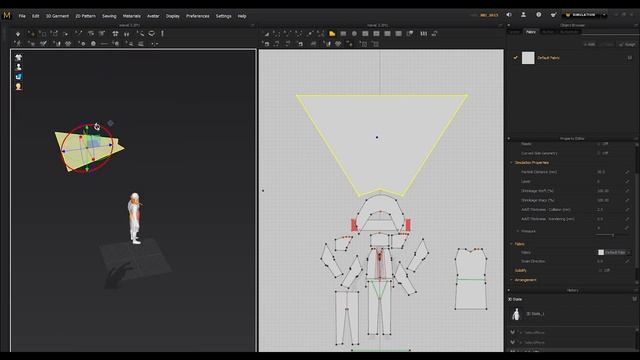
Task: Click the rotate handle on the 3D gizmo
Action: pyautogui.click(x=97, y=127)
